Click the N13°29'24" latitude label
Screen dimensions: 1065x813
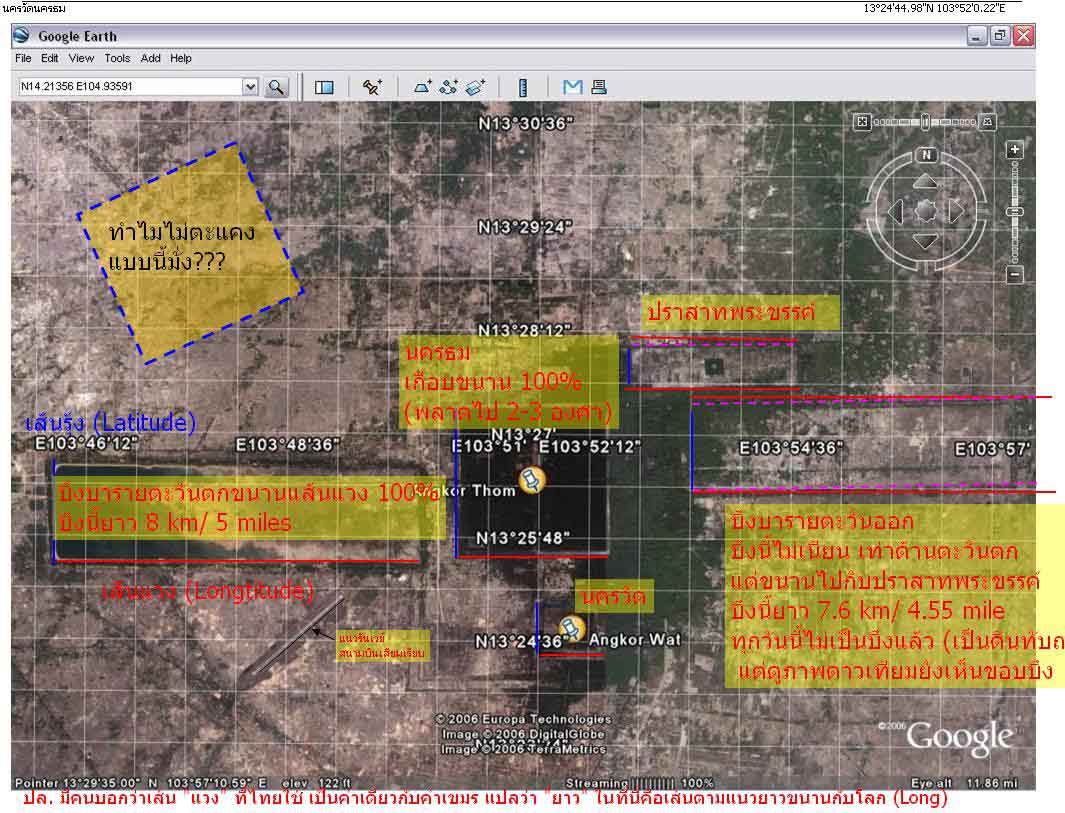525,227
